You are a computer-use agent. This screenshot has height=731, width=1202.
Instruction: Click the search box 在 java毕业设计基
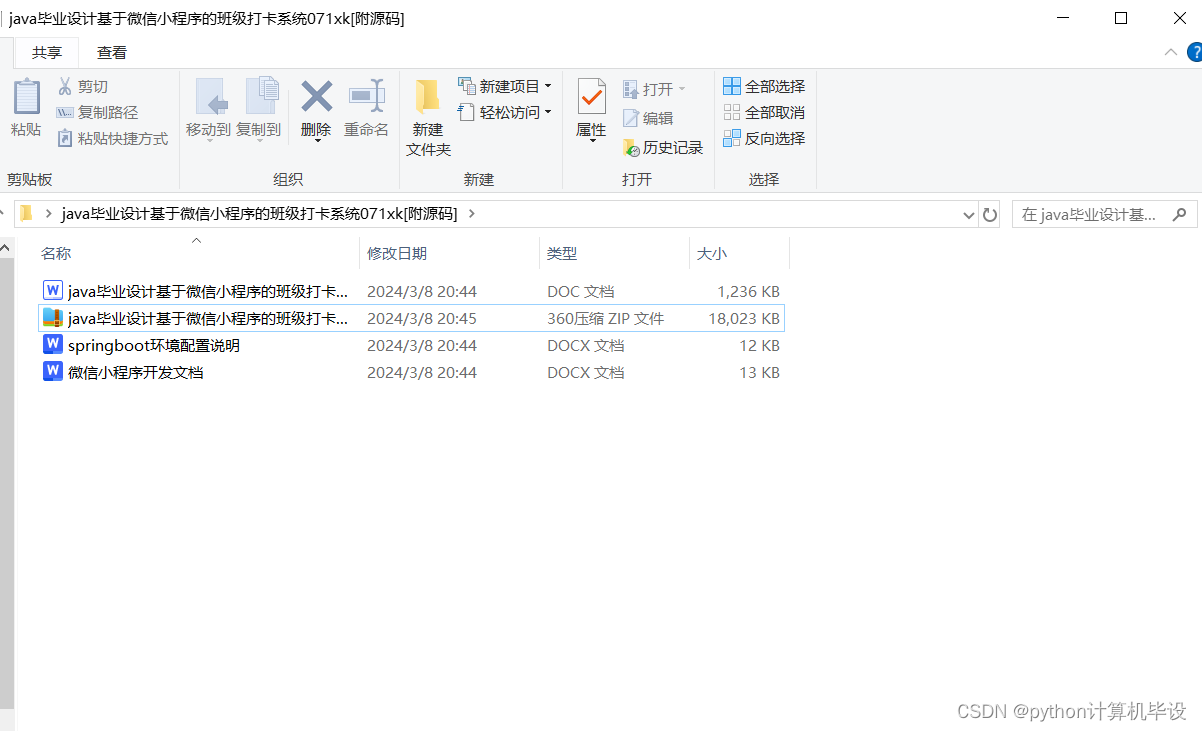point(1104,214)
